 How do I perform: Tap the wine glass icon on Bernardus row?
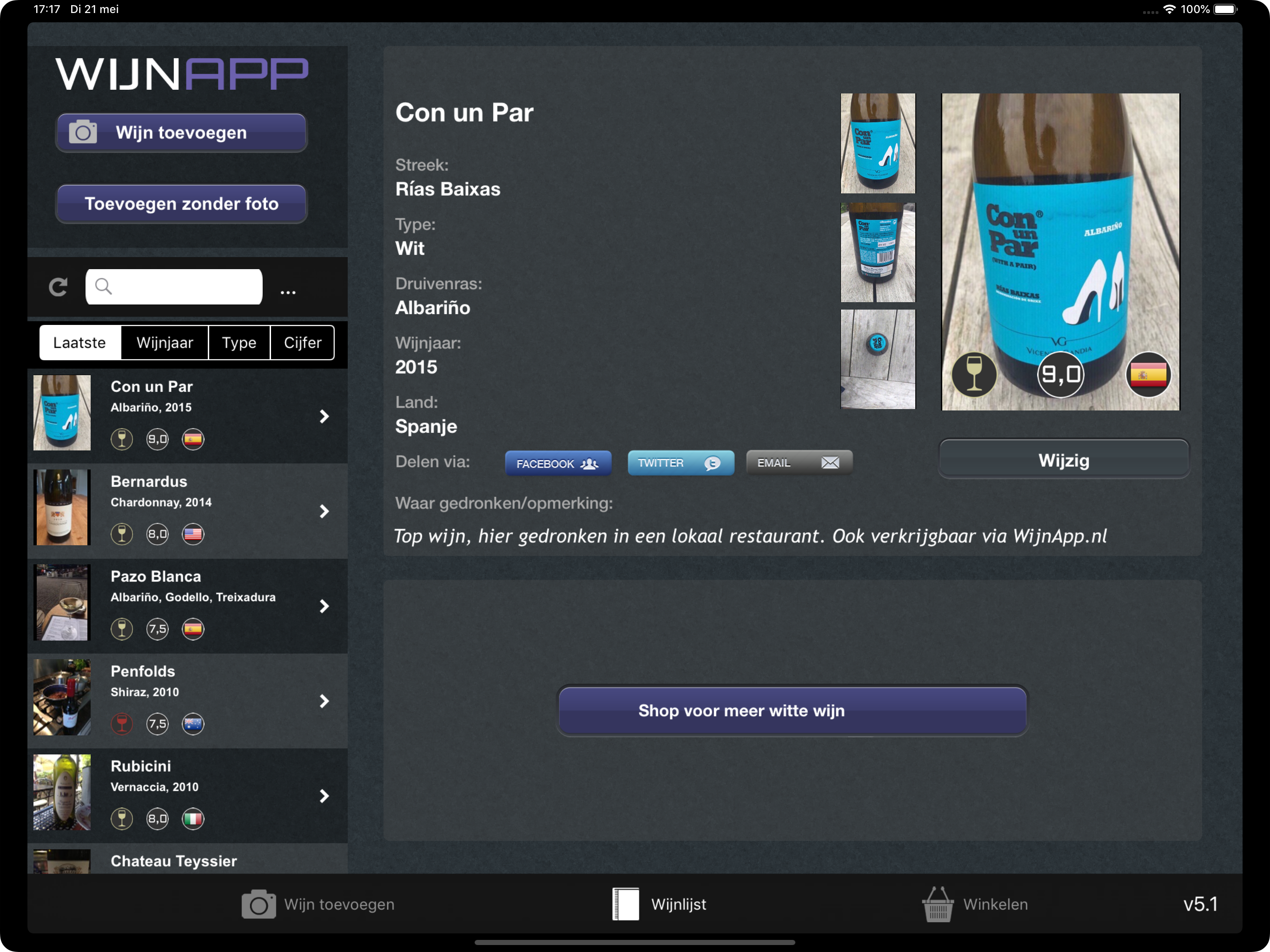(x=122, y=534)
